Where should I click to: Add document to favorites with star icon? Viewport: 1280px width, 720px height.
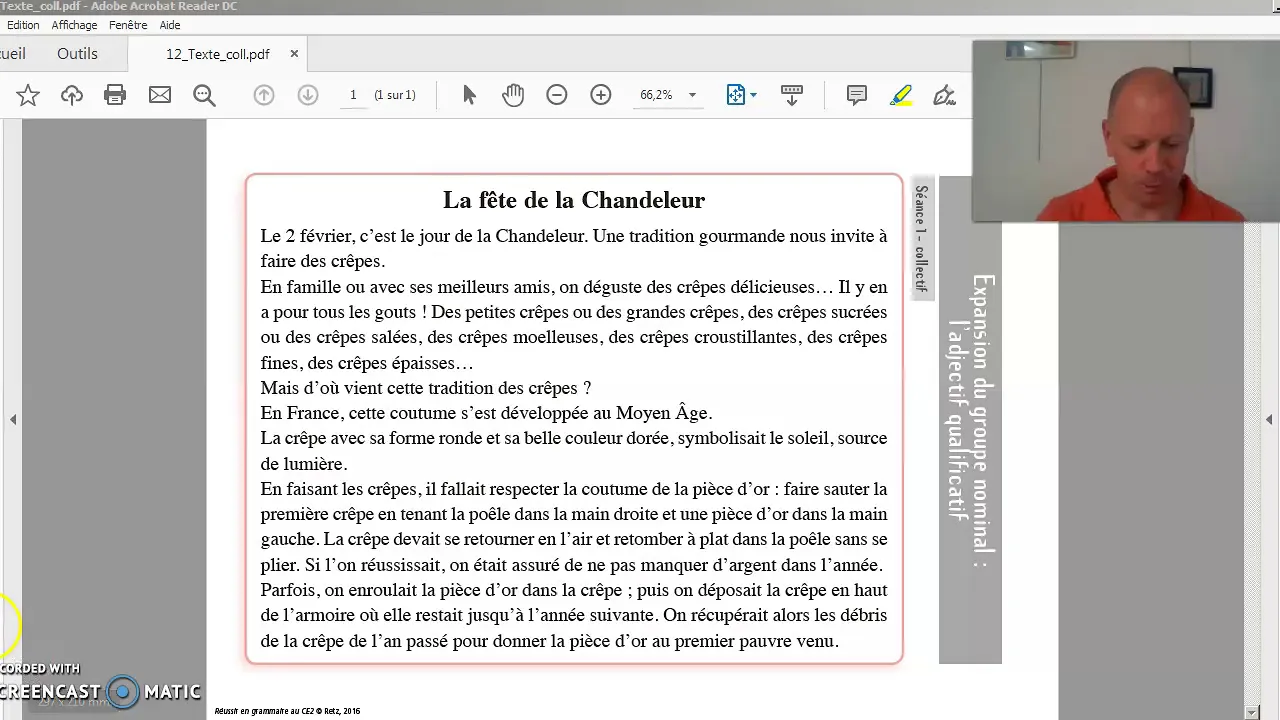(28, 95)
